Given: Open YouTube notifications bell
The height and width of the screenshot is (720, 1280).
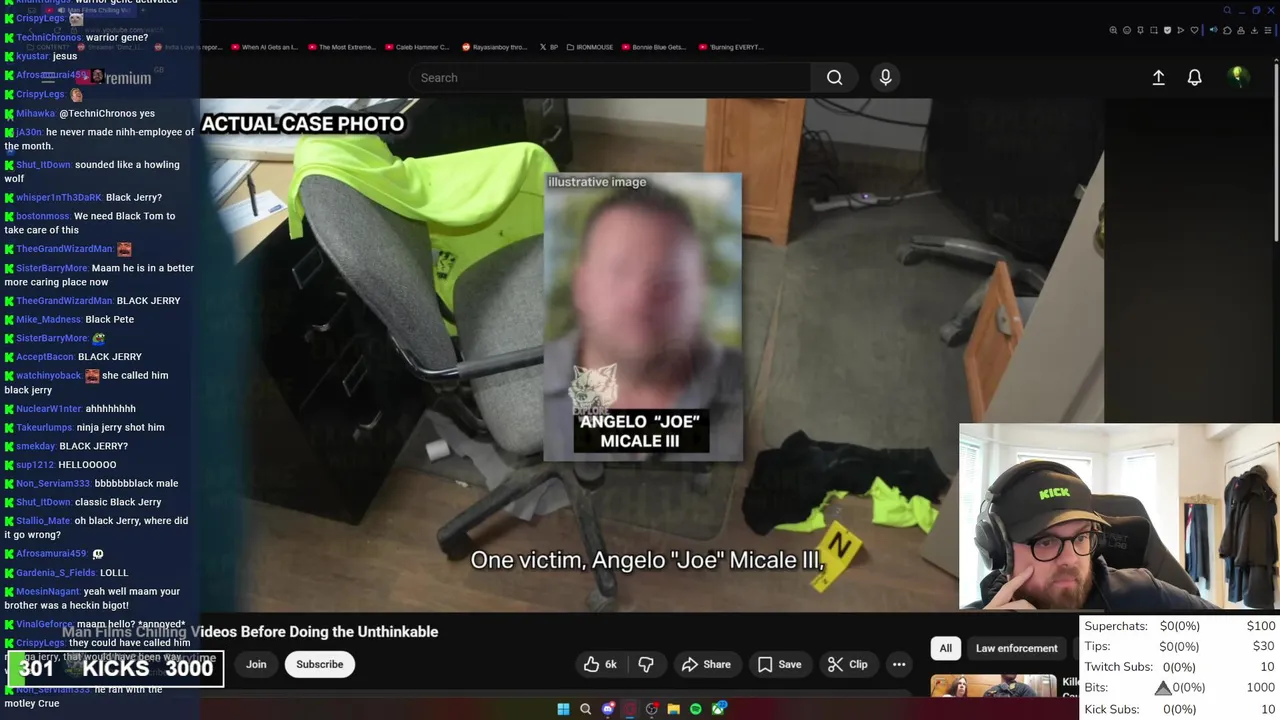Looking at the screenshot, I should 1194,78.
